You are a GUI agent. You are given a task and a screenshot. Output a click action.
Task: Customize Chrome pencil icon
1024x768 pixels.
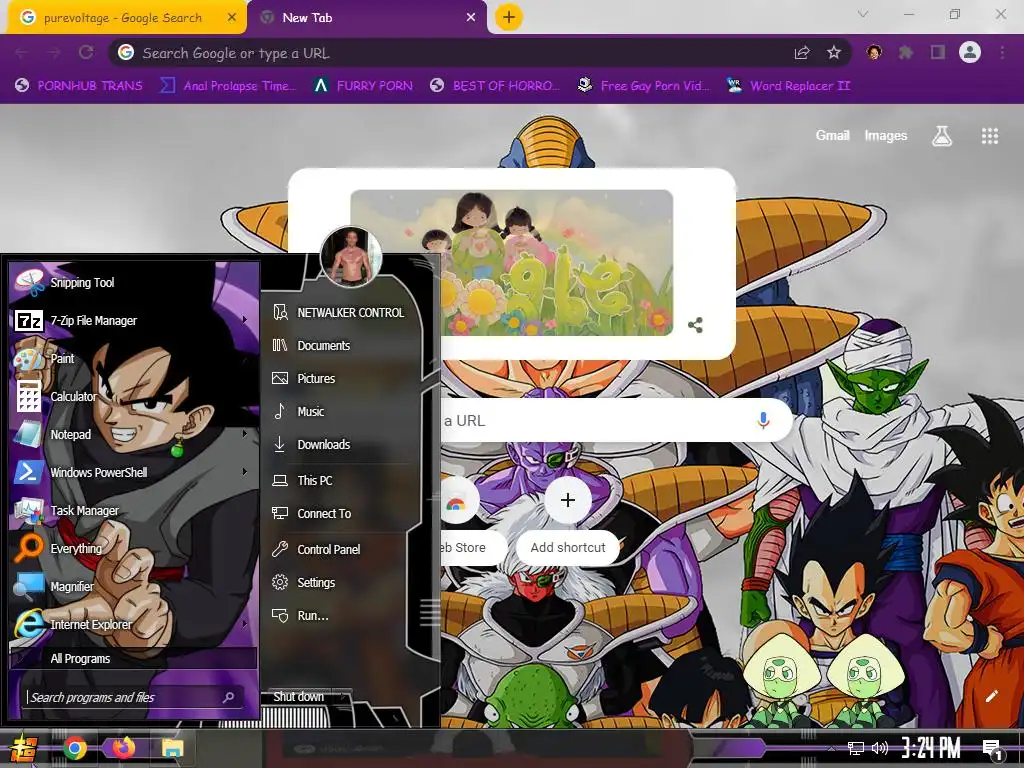(991, 696)
